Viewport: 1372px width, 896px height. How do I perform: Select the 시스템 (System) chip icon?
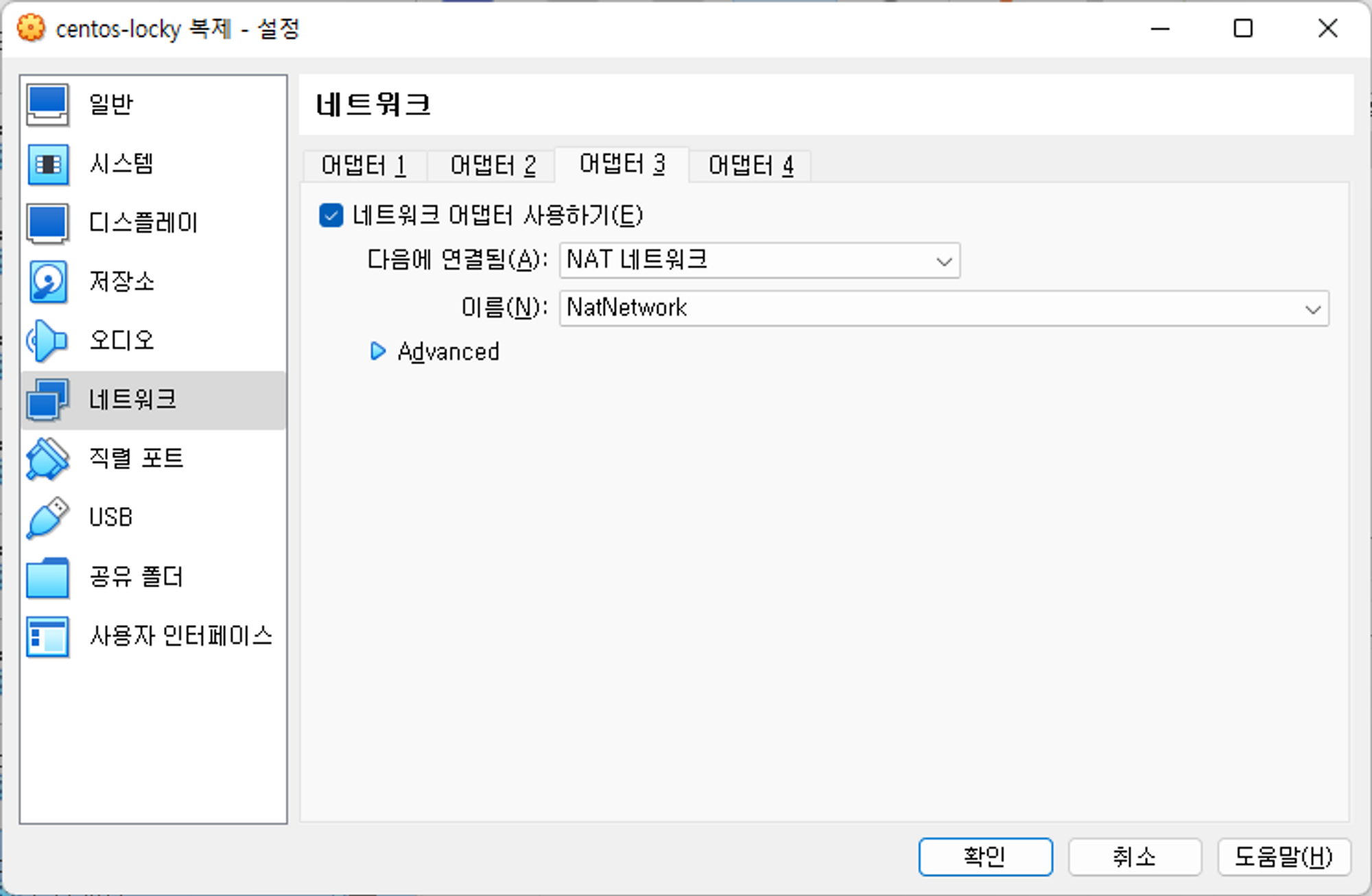pos(47,165)
